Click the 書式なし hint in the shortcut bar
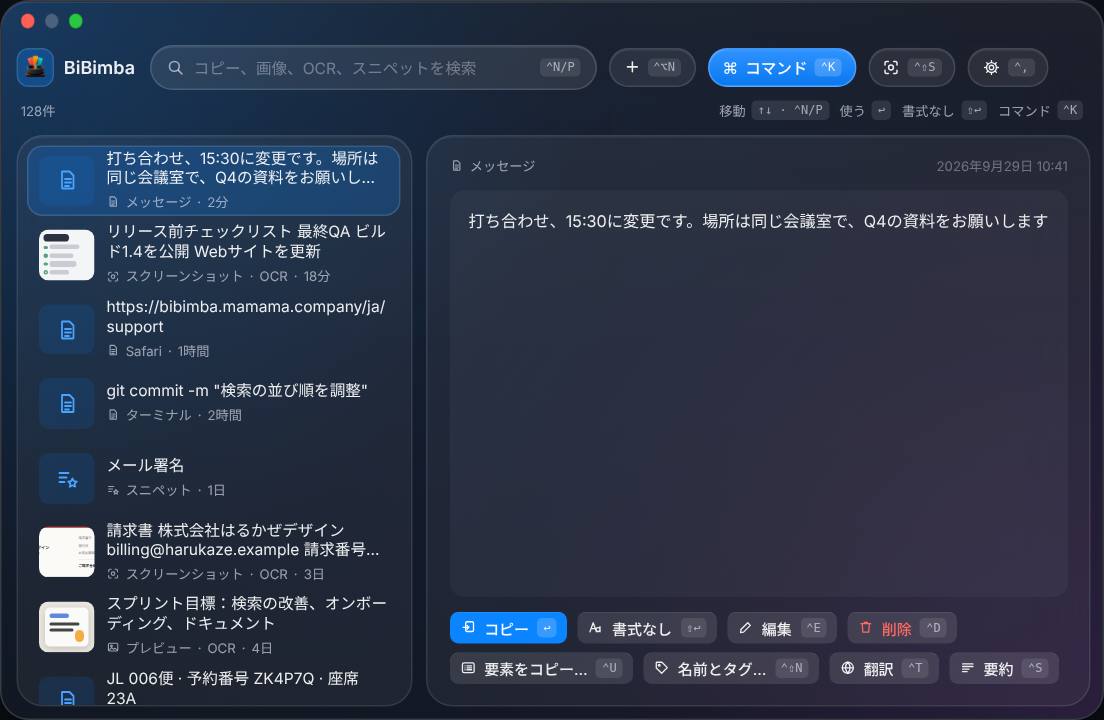The width and height of the screenshot is (1104, 720). click(944, 110)
